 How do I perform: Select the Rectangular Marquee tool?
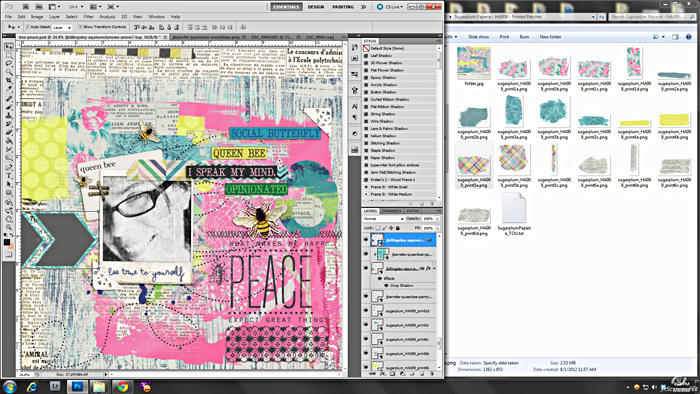pos(9,55)
